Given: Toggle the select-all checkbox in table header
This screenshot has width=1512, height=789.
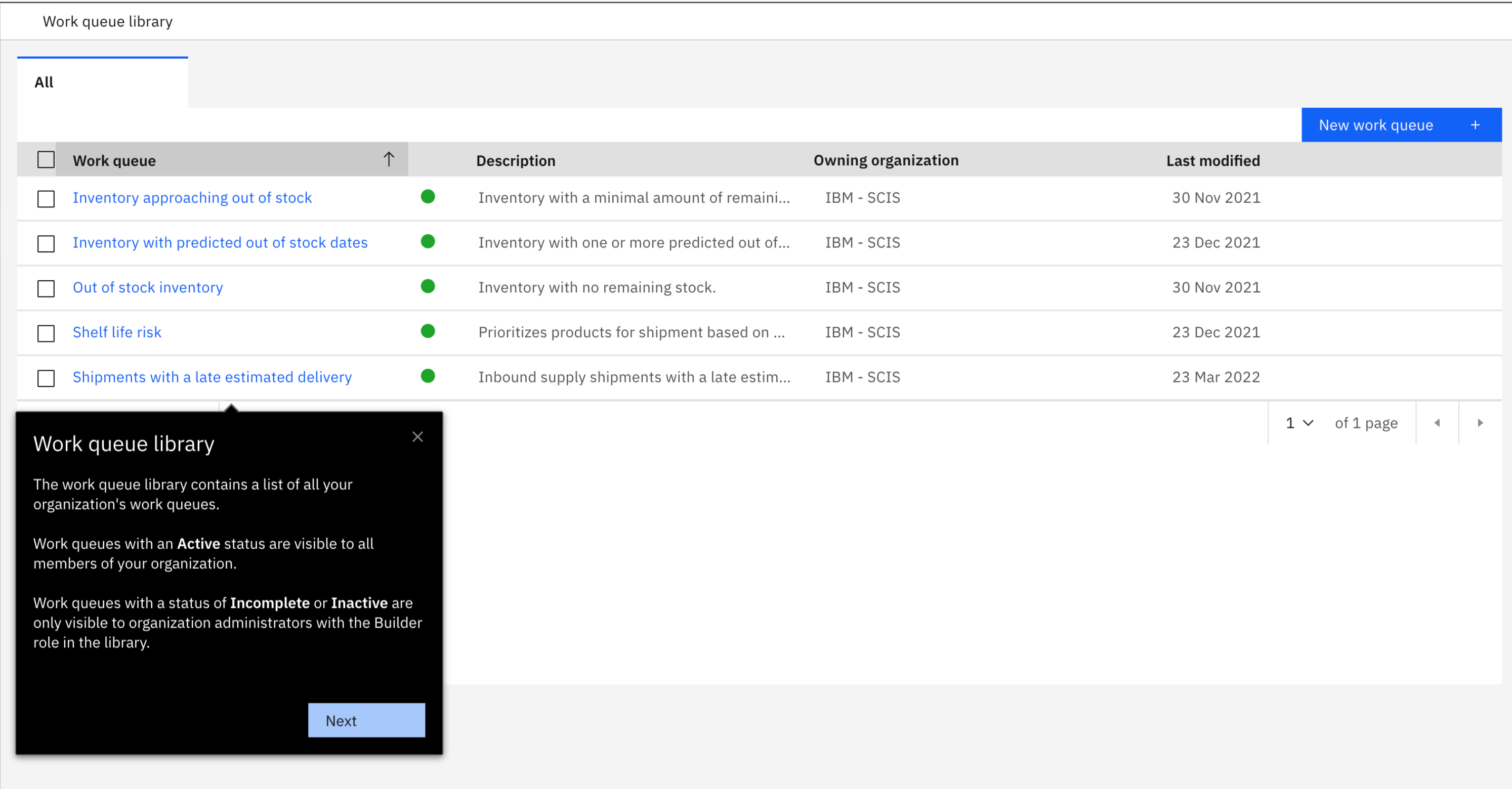Looking at the screenshot, I should 46,159.
